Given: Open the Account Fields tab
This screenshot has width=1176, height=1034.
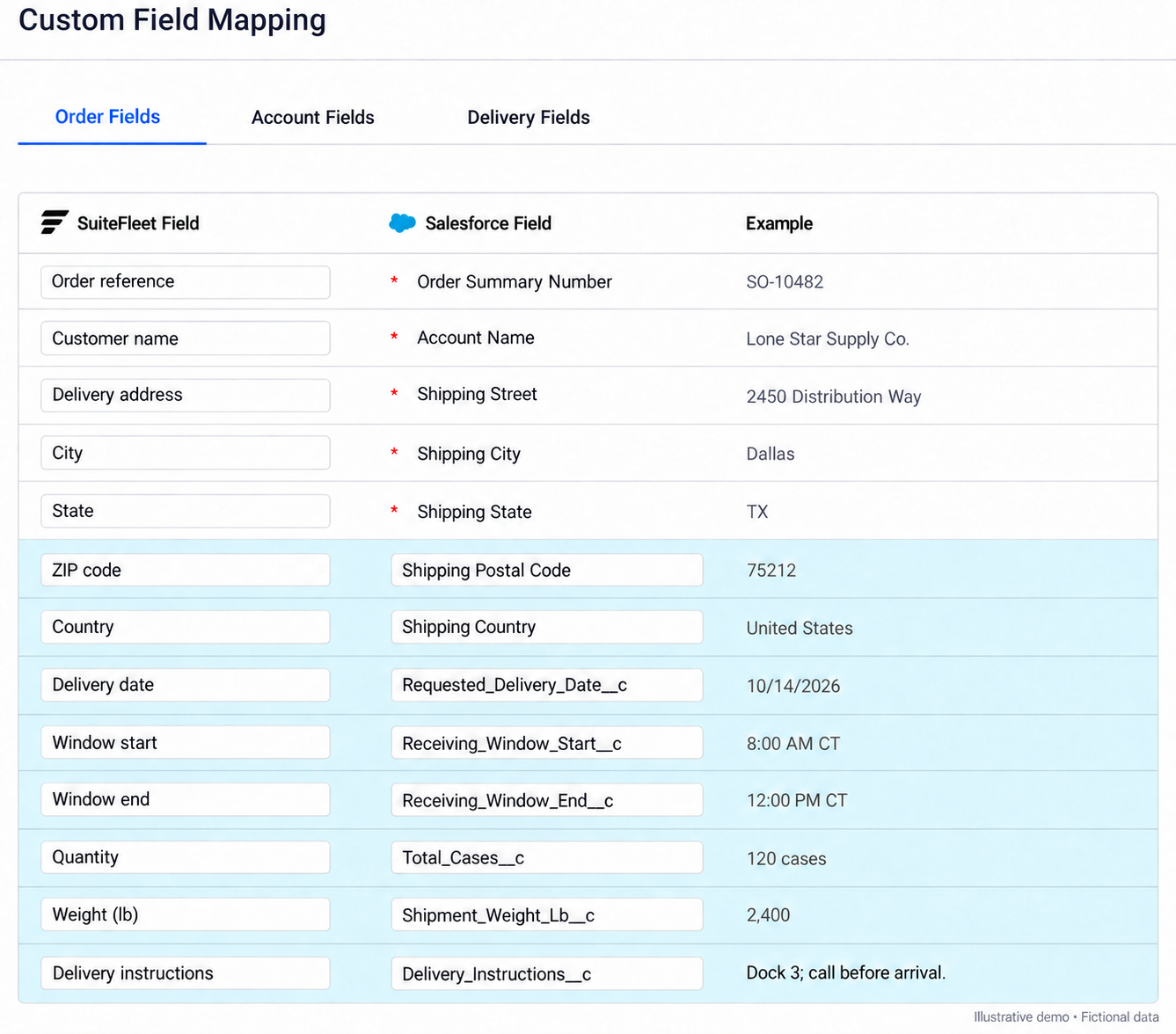Looking at the screenshot, I should click(x=312, y=118).
